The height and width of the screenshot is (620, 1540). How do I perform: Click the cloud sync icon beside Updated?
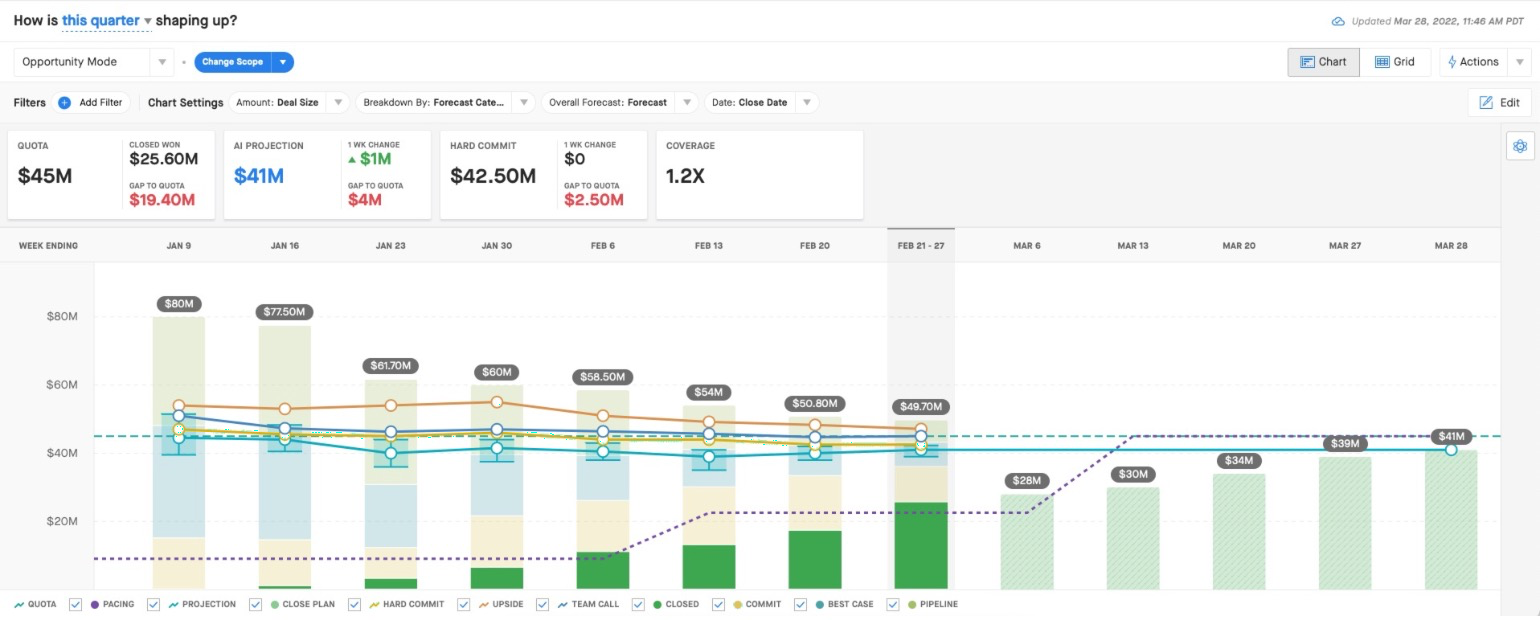tap(1338, 21)
